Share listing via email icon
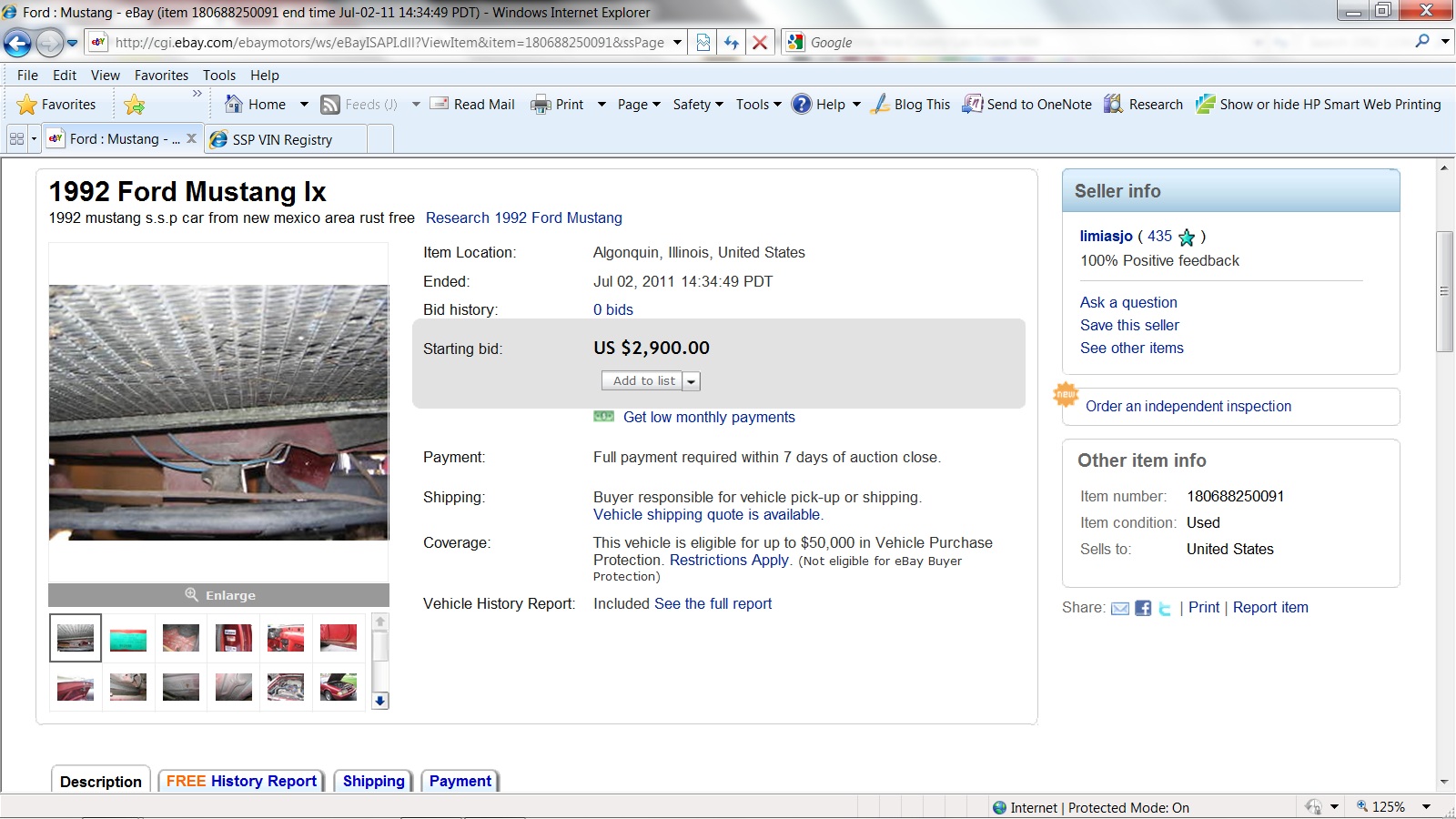This screenshot has width=1456, height=819. coord(1120,608)
